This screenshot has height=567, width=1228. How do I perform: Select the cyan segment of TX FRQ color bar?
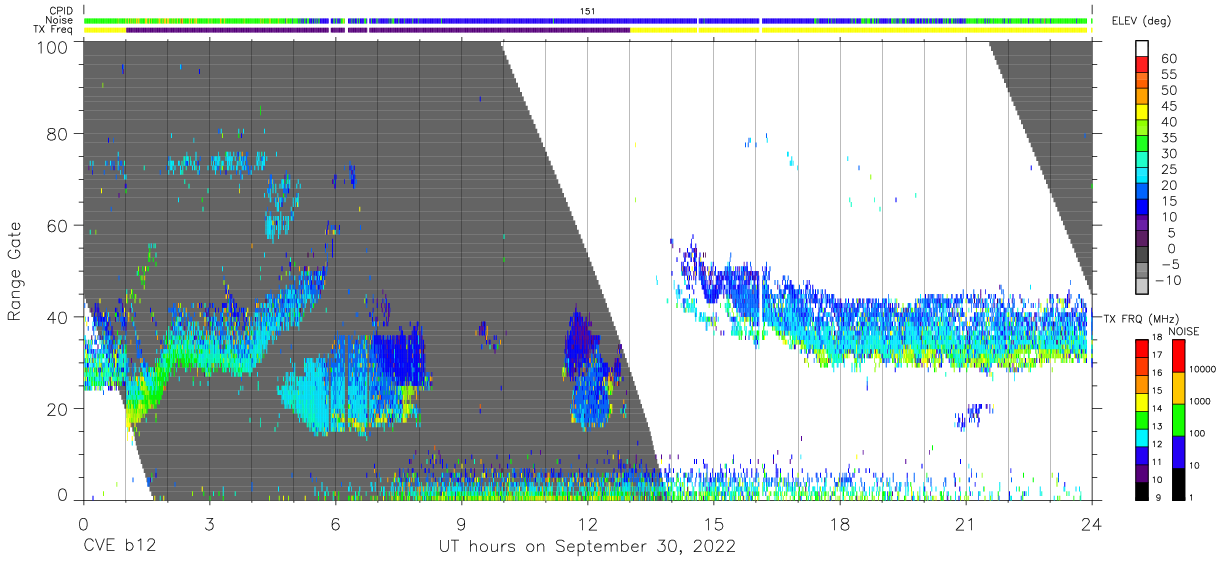click(1143, 436)
